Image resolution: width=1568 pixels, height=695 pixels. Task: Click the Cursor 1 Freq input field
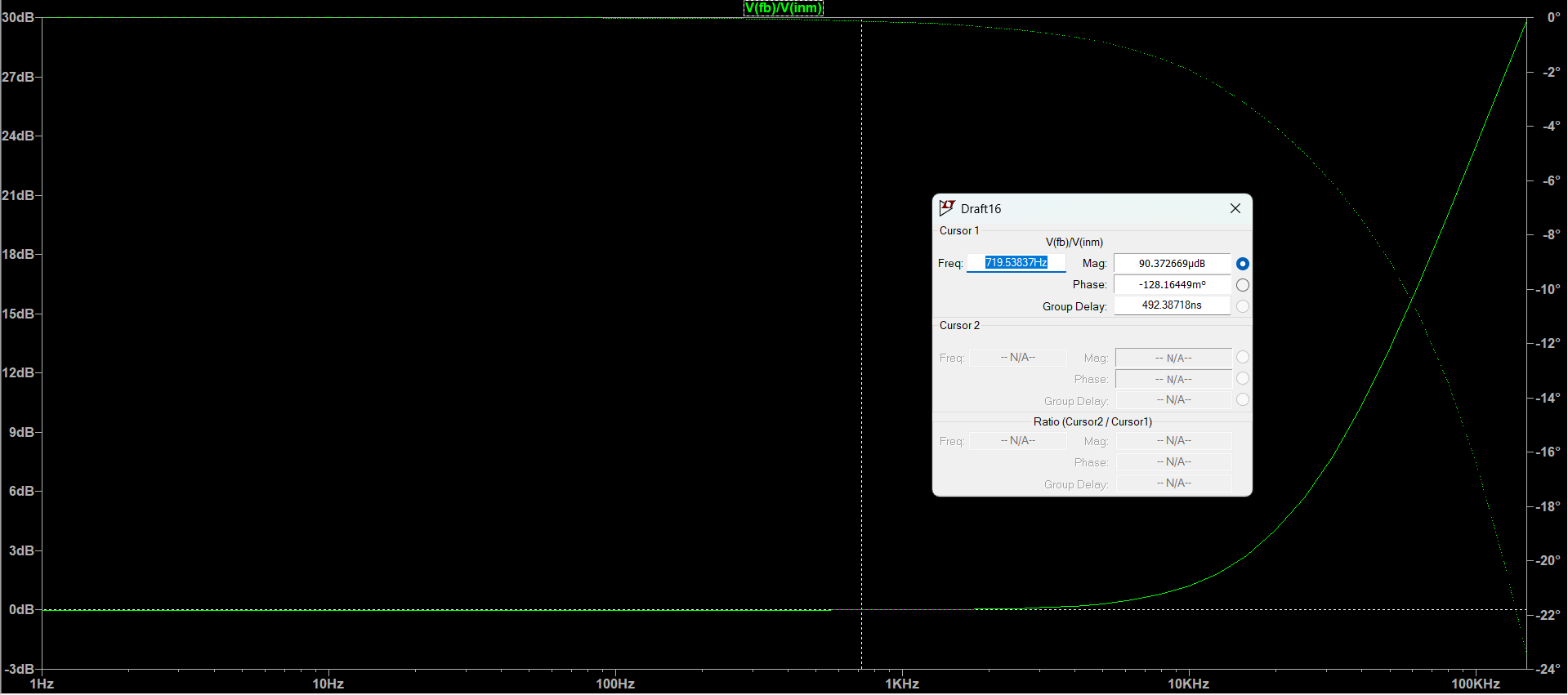pyautogui.click(x=1016, y=263)
